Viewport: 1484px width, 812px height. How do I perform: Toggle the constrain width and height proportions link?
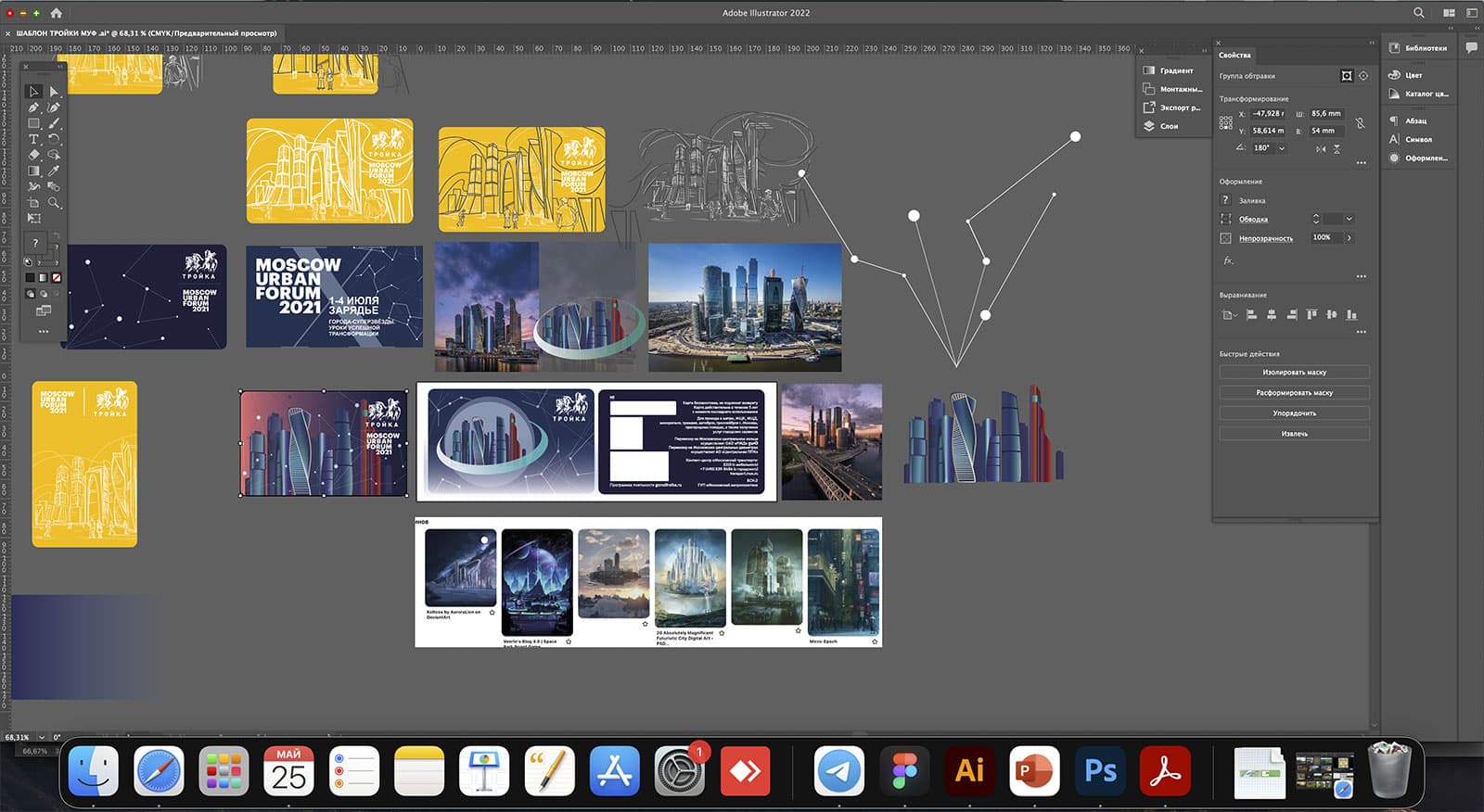(x=1360, y=122)
